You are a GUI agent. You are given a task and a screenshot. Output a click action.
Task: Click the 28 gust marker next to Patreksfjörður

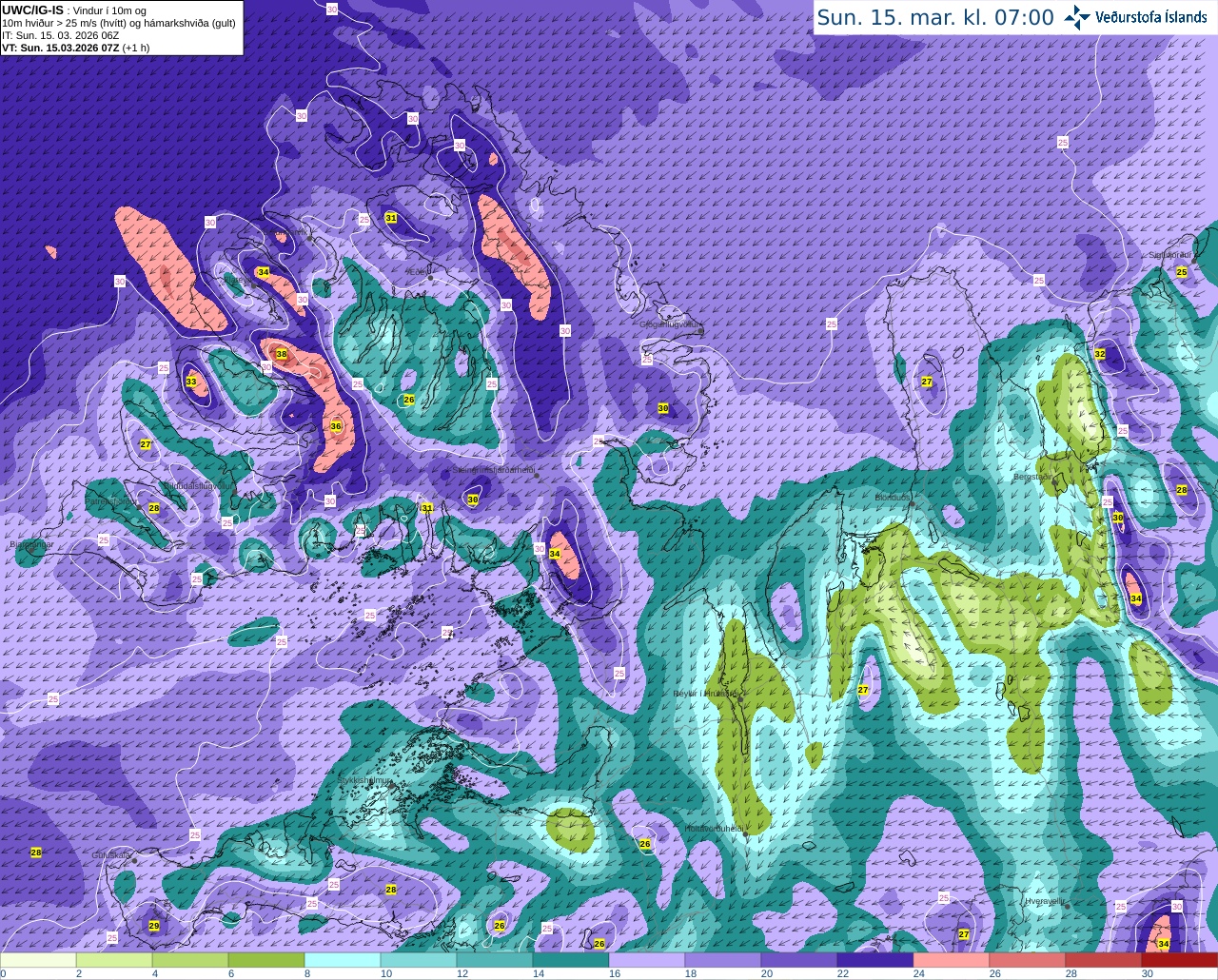pos(154,508)
